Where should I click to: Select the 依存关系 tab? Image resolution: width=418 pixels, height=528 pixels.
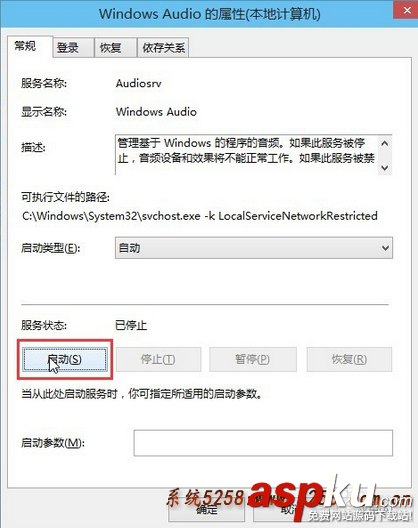click(163, 47)
